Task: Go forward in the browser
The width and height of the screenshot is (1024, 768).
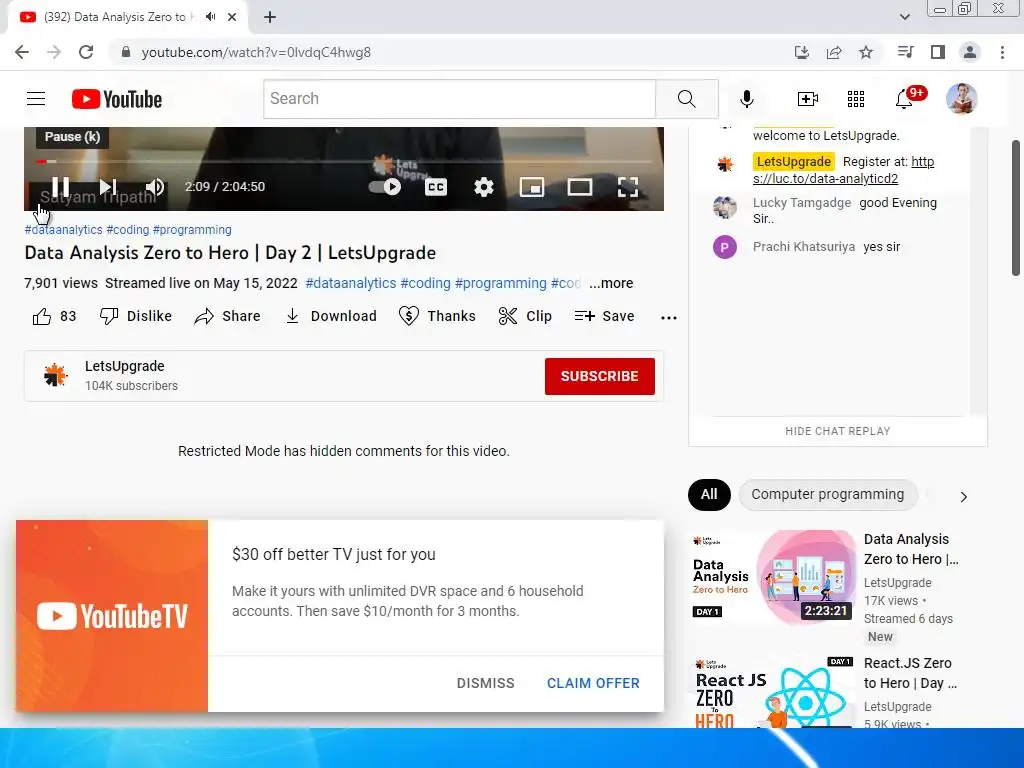Action: [54, 52]
